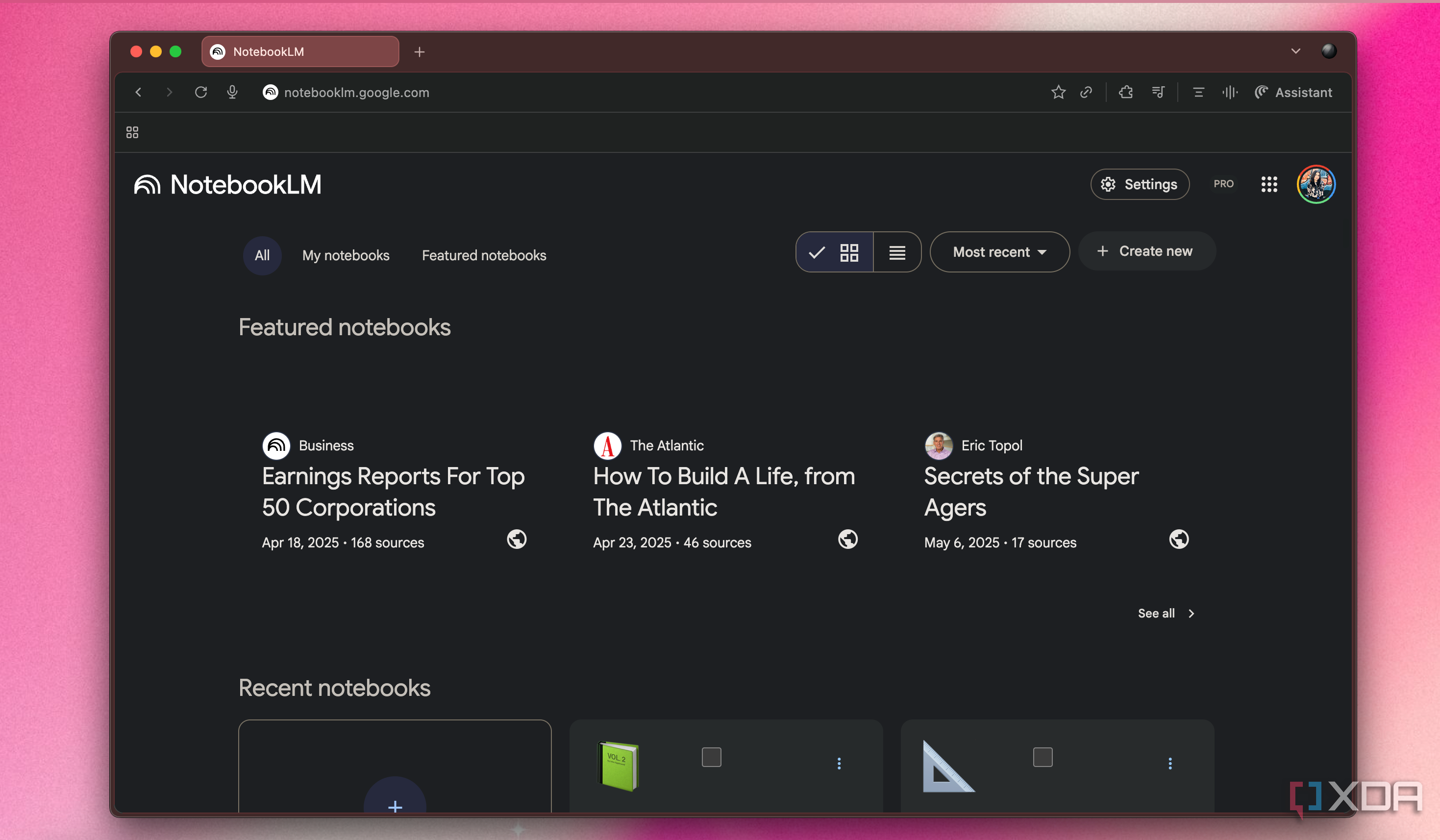The width and height of the screenshot is (1440, 840).
Task: Bookmark this page with the star
Action: click(1058, 92)
